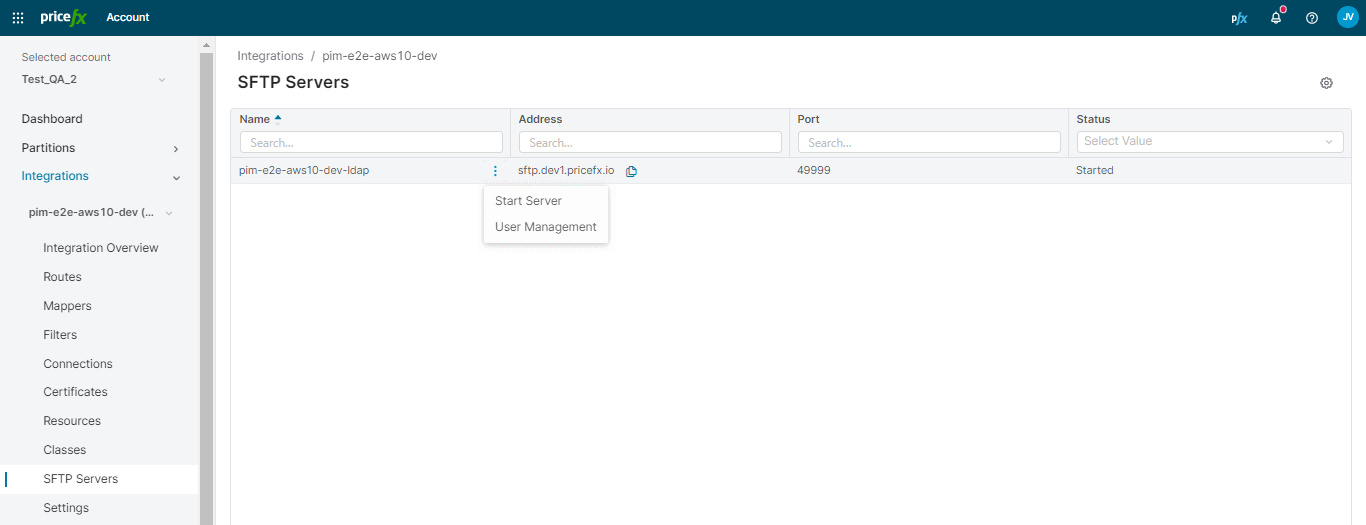
Task: Click the sidebar vertical scrollbar
Action: point(207,280)
